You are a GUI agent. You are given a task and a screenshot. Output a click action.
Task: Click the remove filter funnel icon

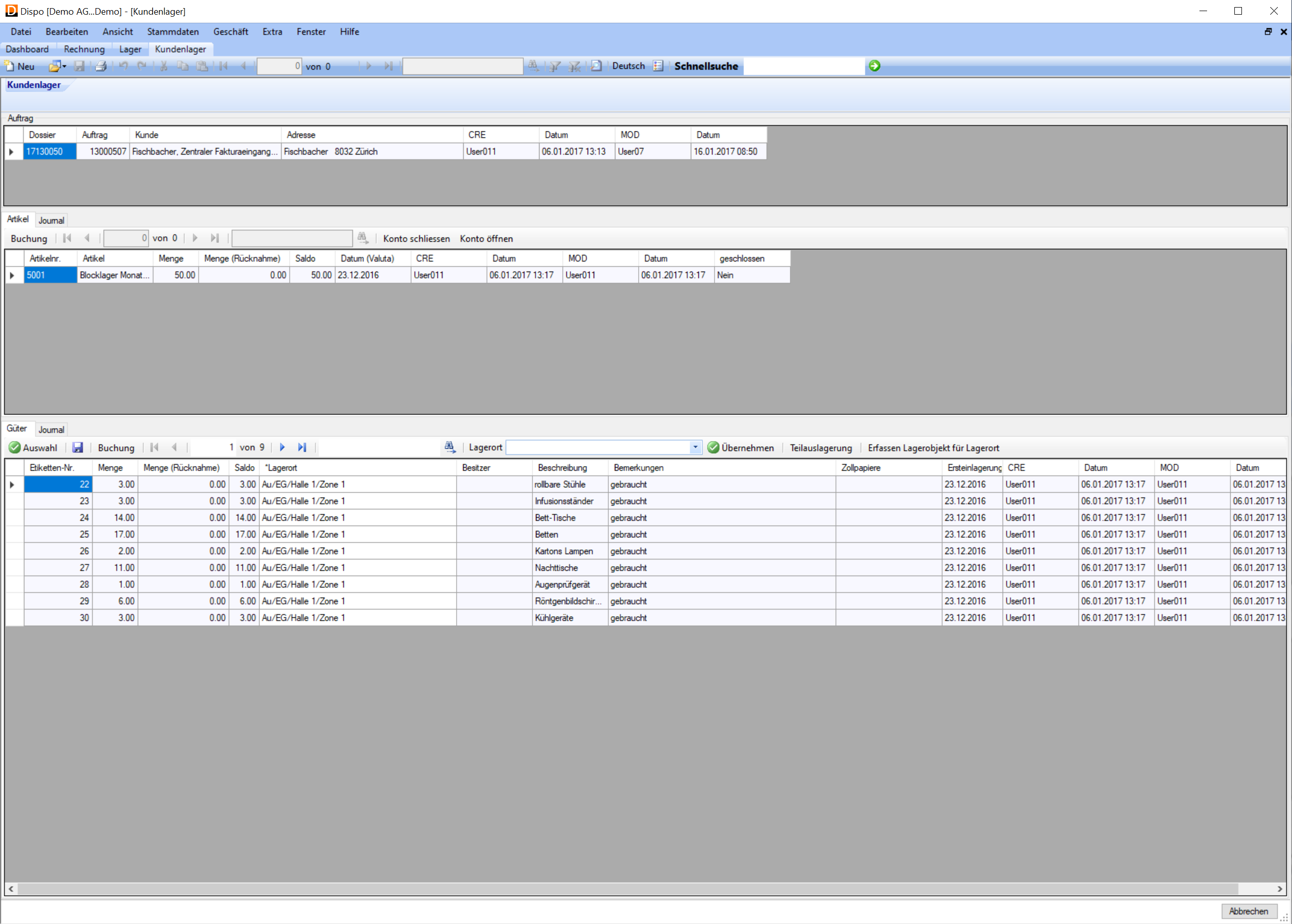click(575, 66)
